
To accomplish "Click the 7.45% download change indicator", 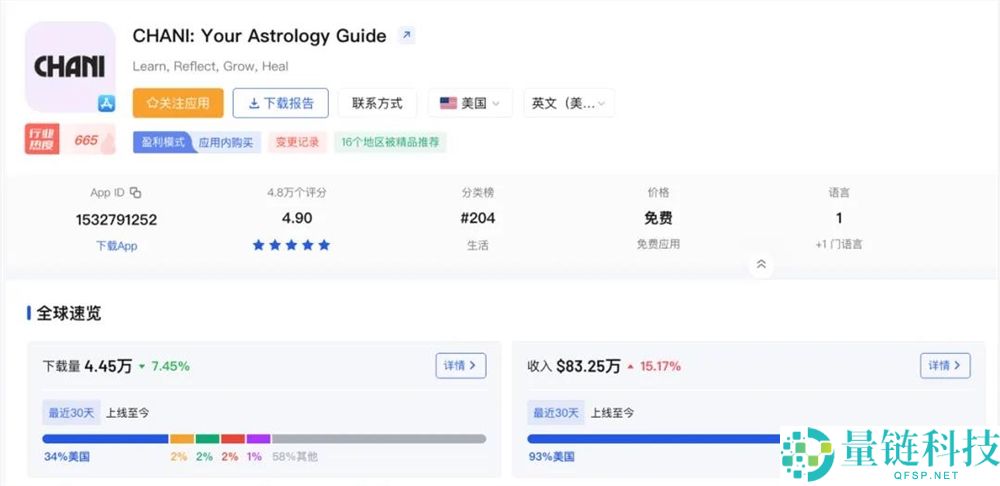I will [164, 366].
